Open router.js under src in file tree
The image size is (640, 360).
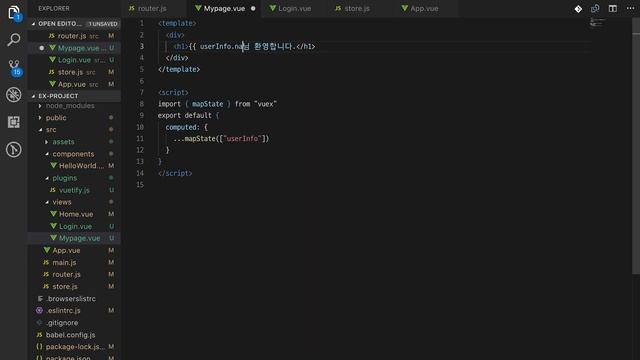pos(74,274)
